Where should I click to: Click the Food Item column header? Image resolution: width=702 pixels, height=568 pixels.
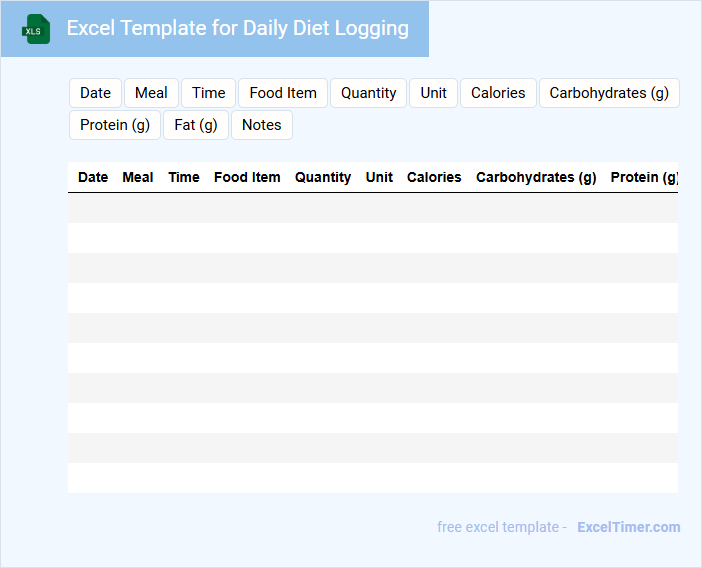tap(247, 177)
